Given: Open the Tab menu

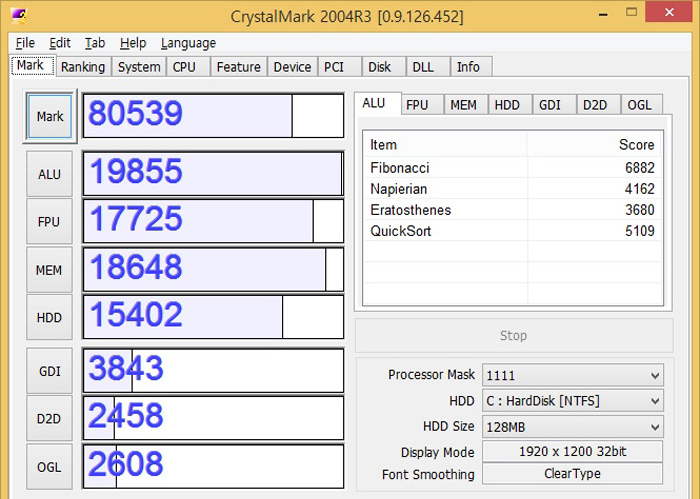Looking at the screenshot, I should click(x=95, y=43).
